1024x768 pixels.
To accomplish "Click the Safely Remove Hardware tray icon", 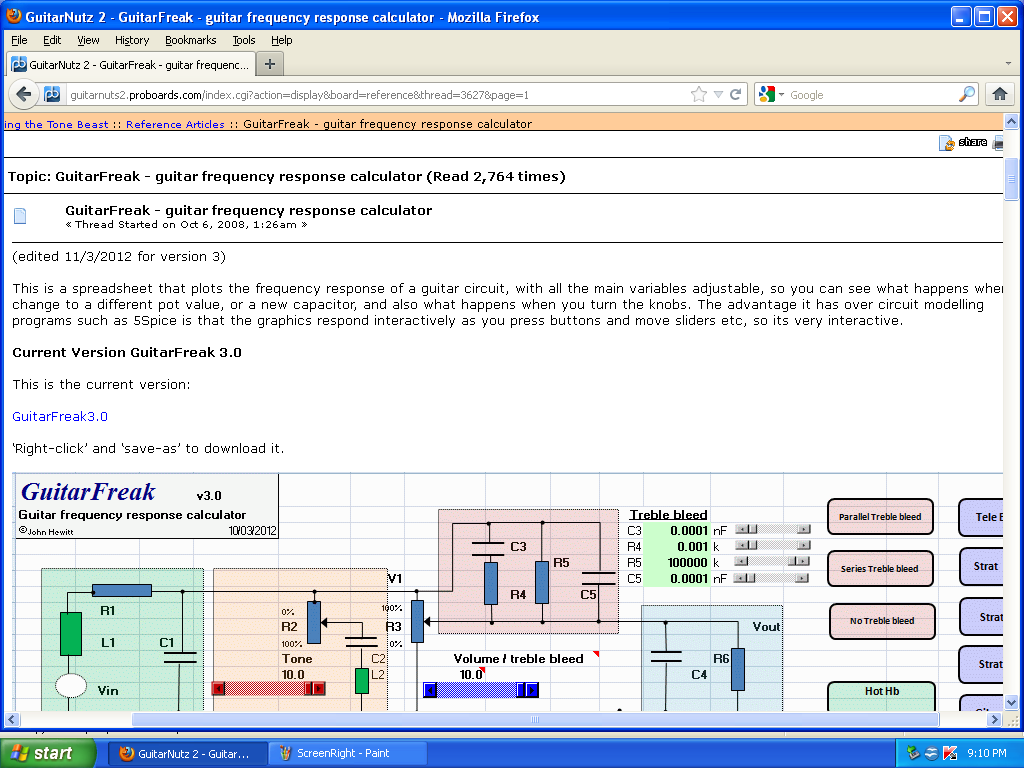I will 914,753.
